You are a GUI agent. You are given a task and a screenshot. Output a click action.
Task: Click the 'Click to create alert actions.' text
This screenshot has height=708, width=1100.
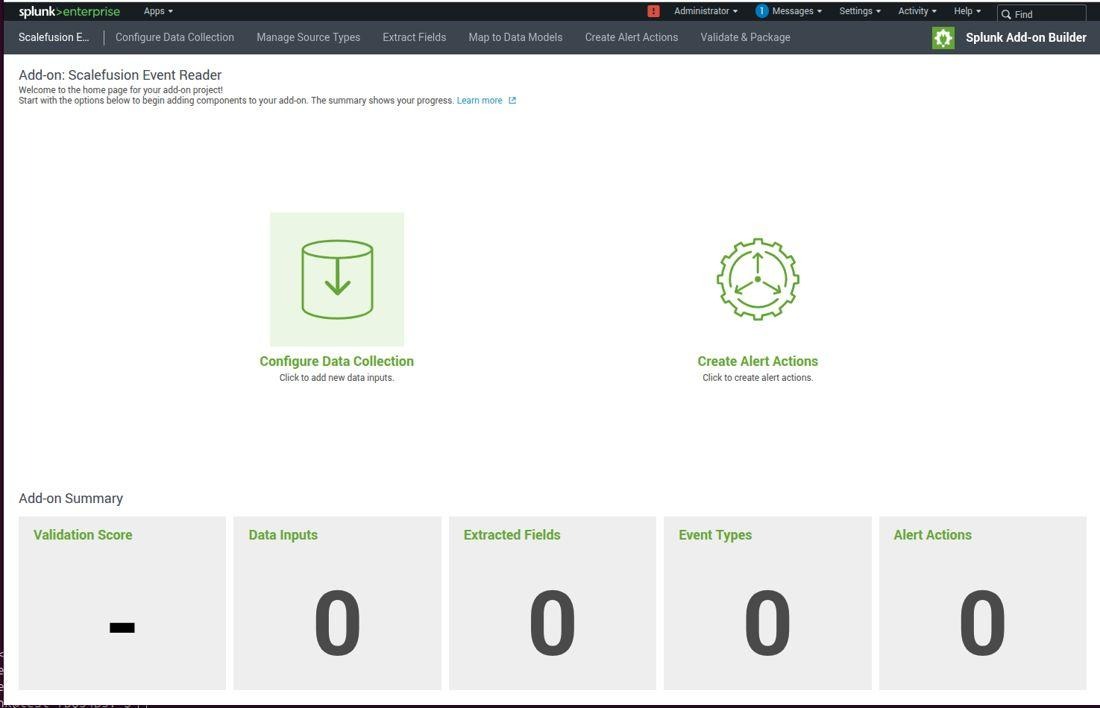click(758, 378)
